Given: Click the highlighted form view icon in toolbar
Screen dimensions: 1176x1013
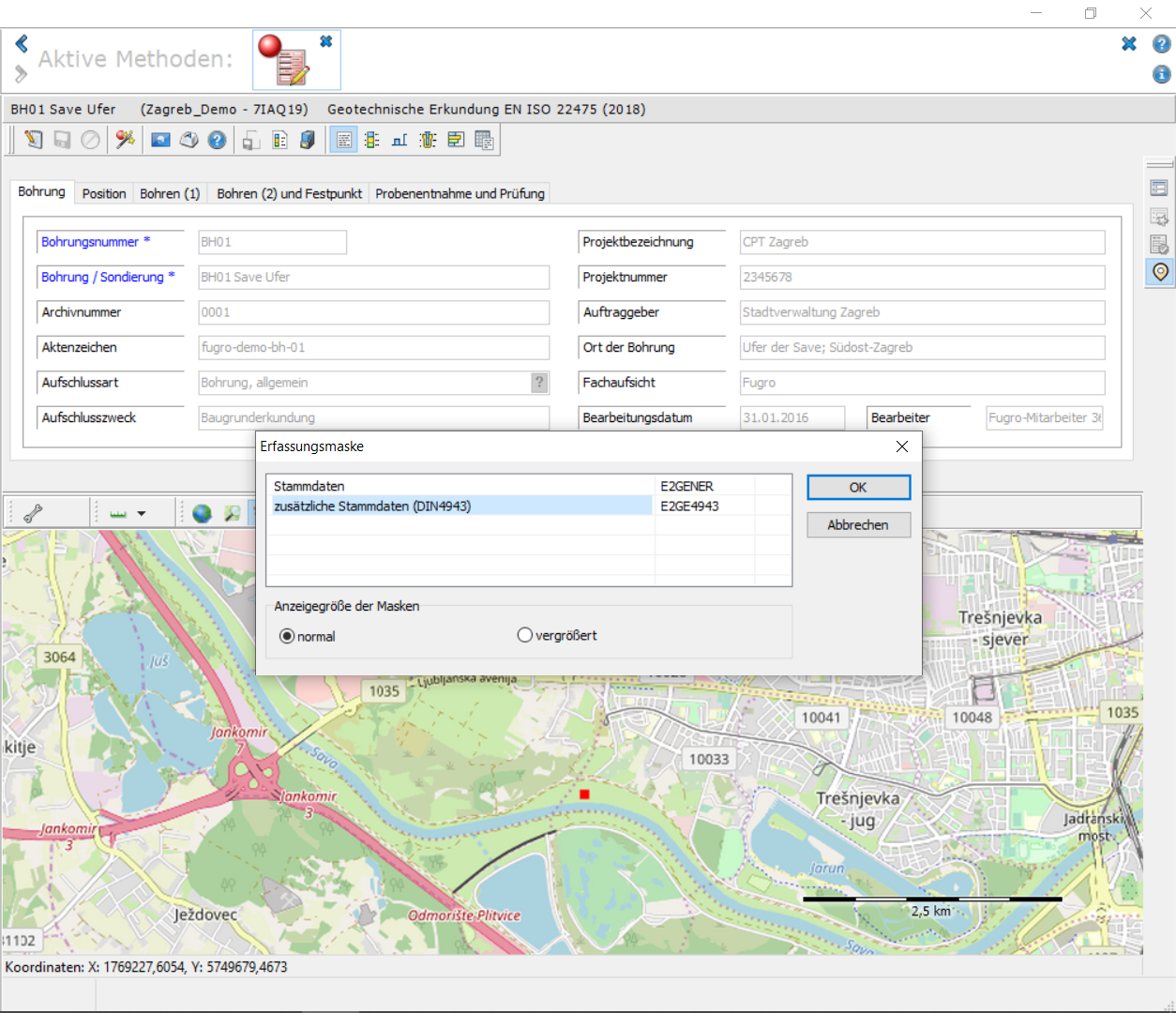Looking at the screenshot, I should tap(344, 140).
